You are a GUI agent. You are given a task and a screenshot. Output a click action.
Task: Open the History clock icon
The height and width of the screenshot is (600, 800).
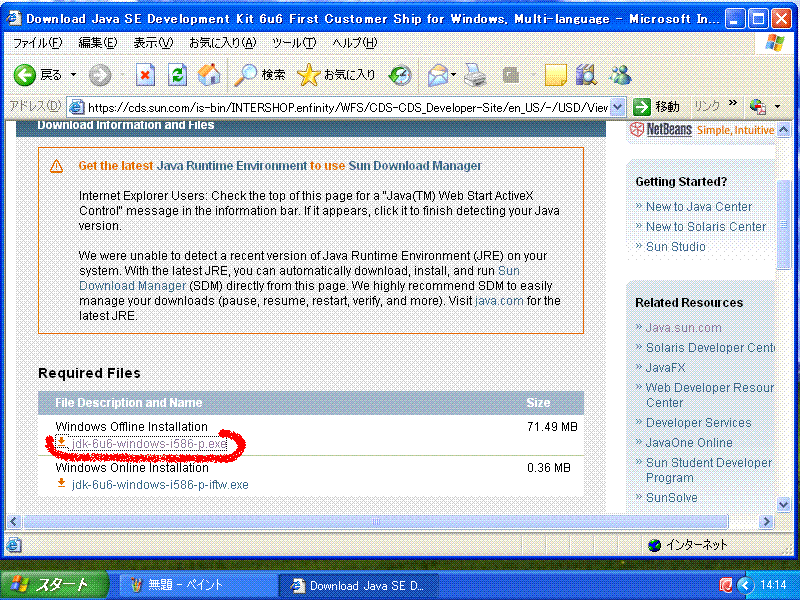400,76
